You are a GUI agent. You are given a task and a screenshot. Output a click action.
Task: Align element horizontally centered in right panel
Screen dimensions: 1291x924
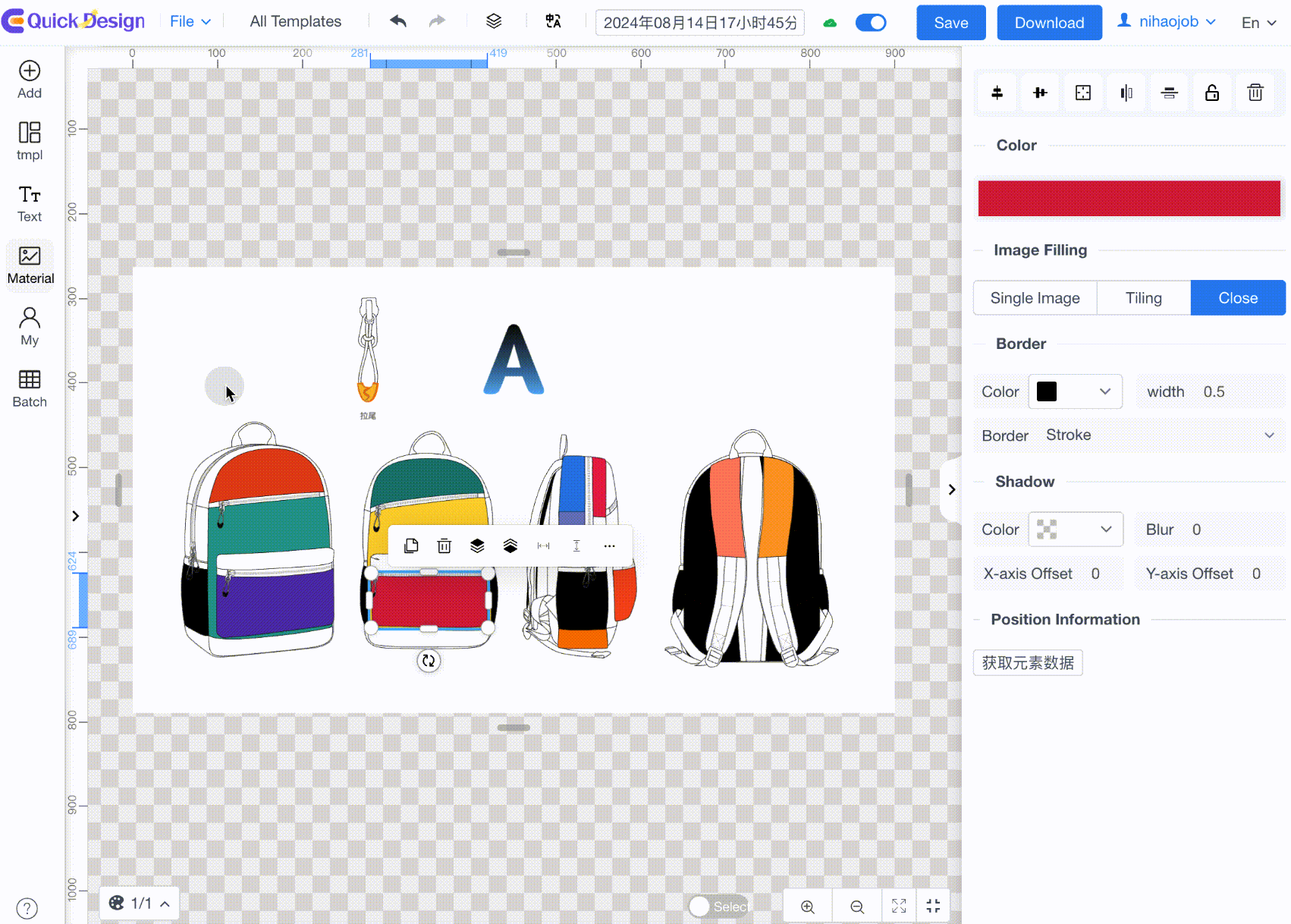(1040, 93)
